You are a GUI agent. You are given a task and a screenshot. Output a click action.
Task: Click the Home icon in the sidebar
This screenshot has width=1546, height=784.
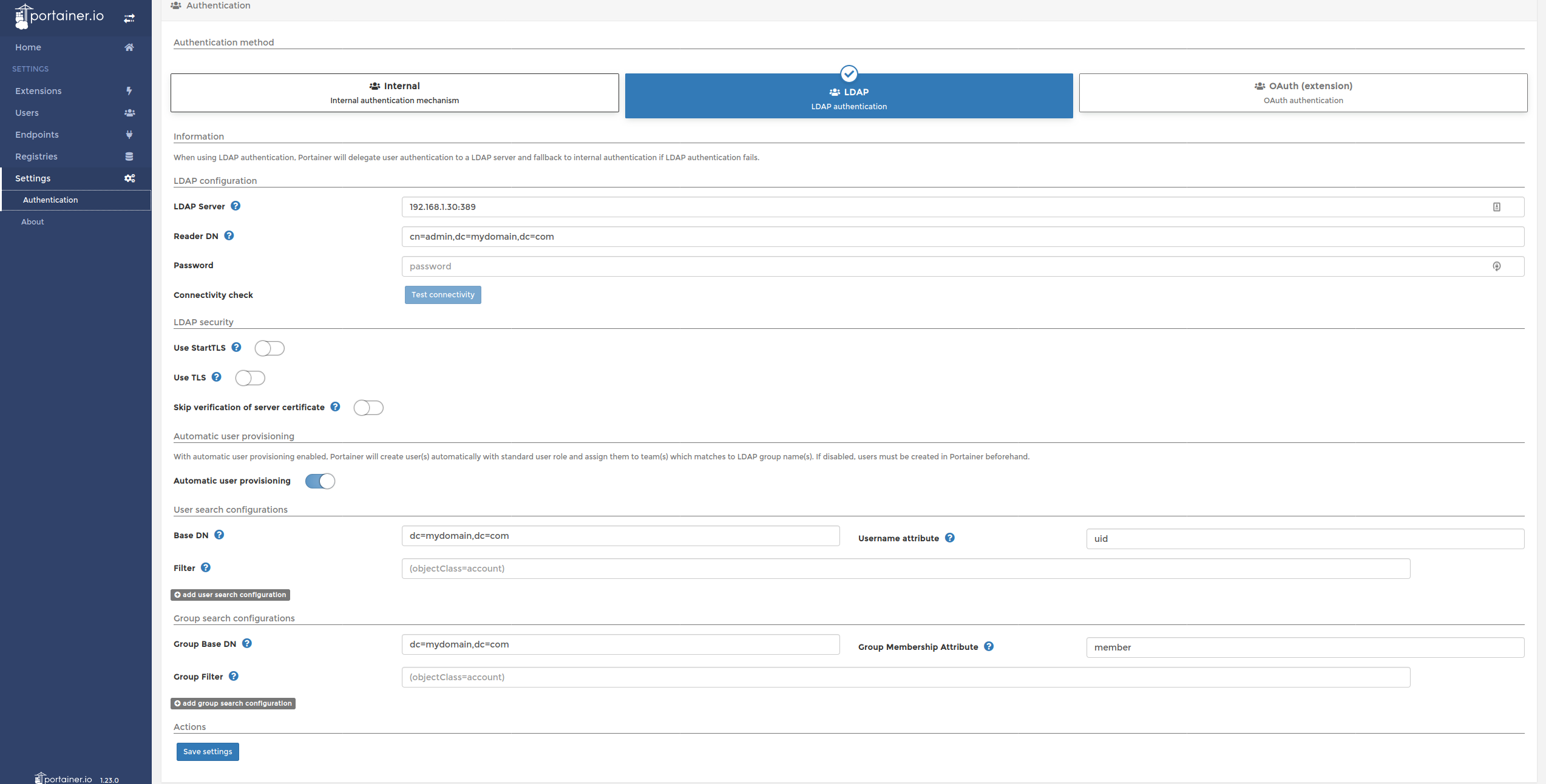129,47
